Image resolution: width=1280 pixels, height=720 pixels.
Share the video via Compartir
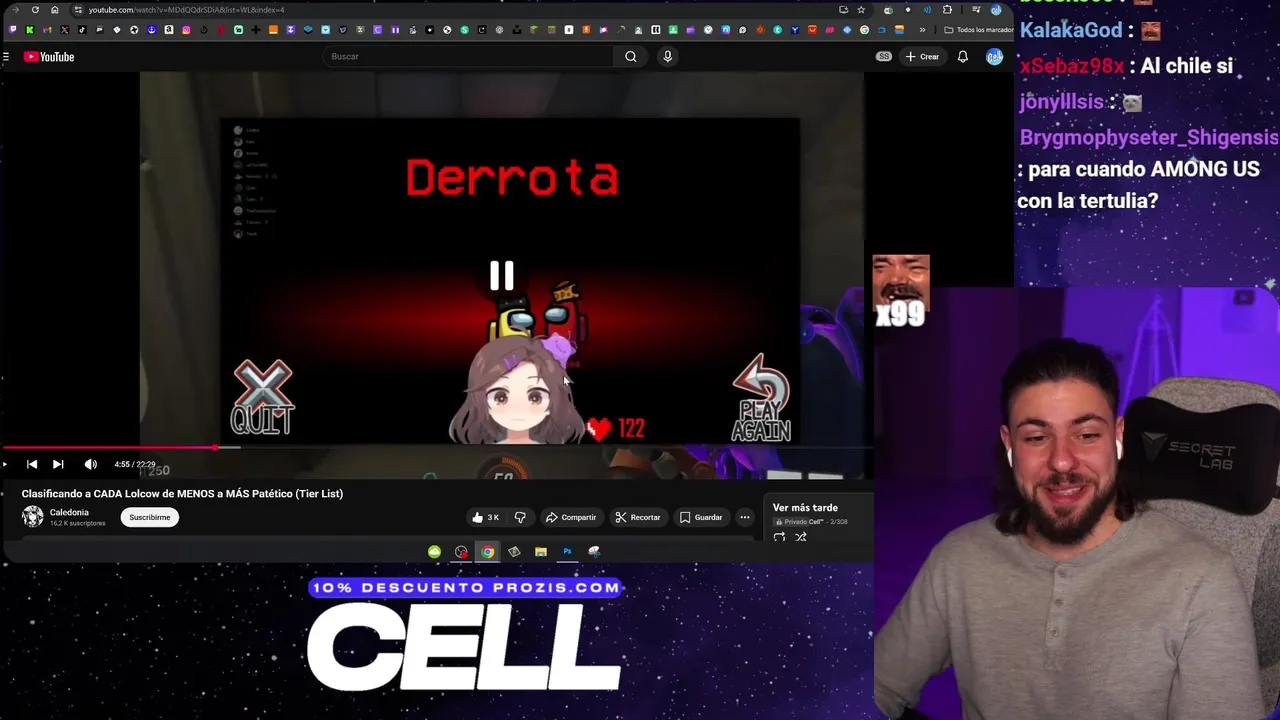pos(571,517)
